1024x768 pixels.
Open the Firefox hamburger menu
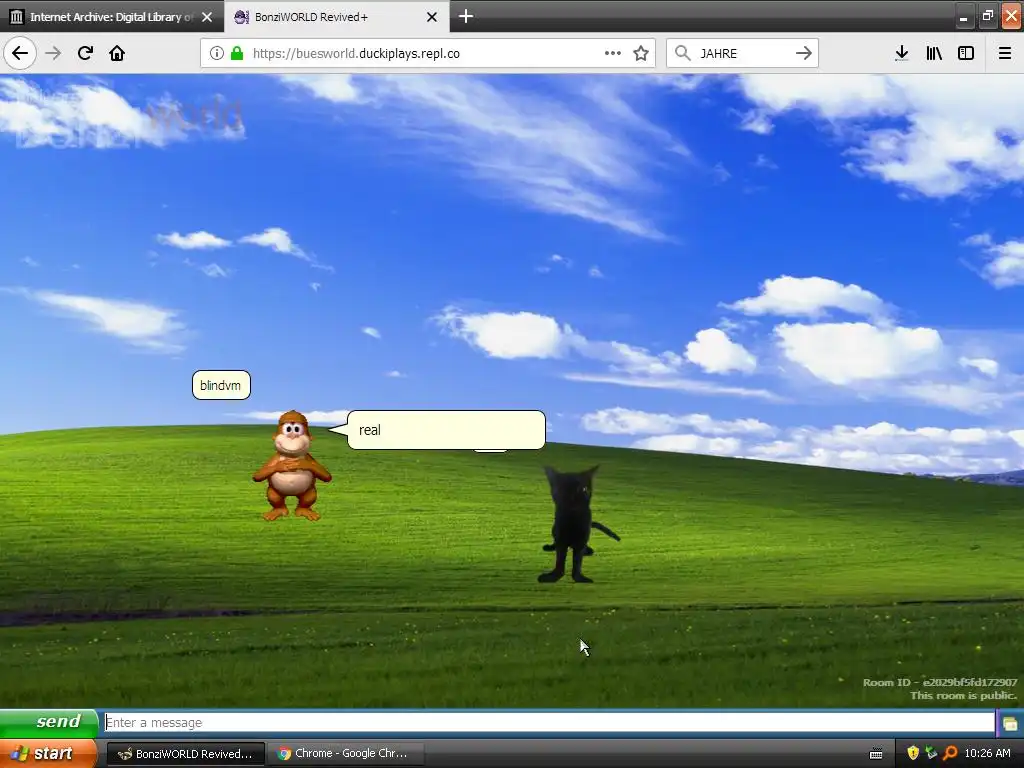tap(1004, 53)
